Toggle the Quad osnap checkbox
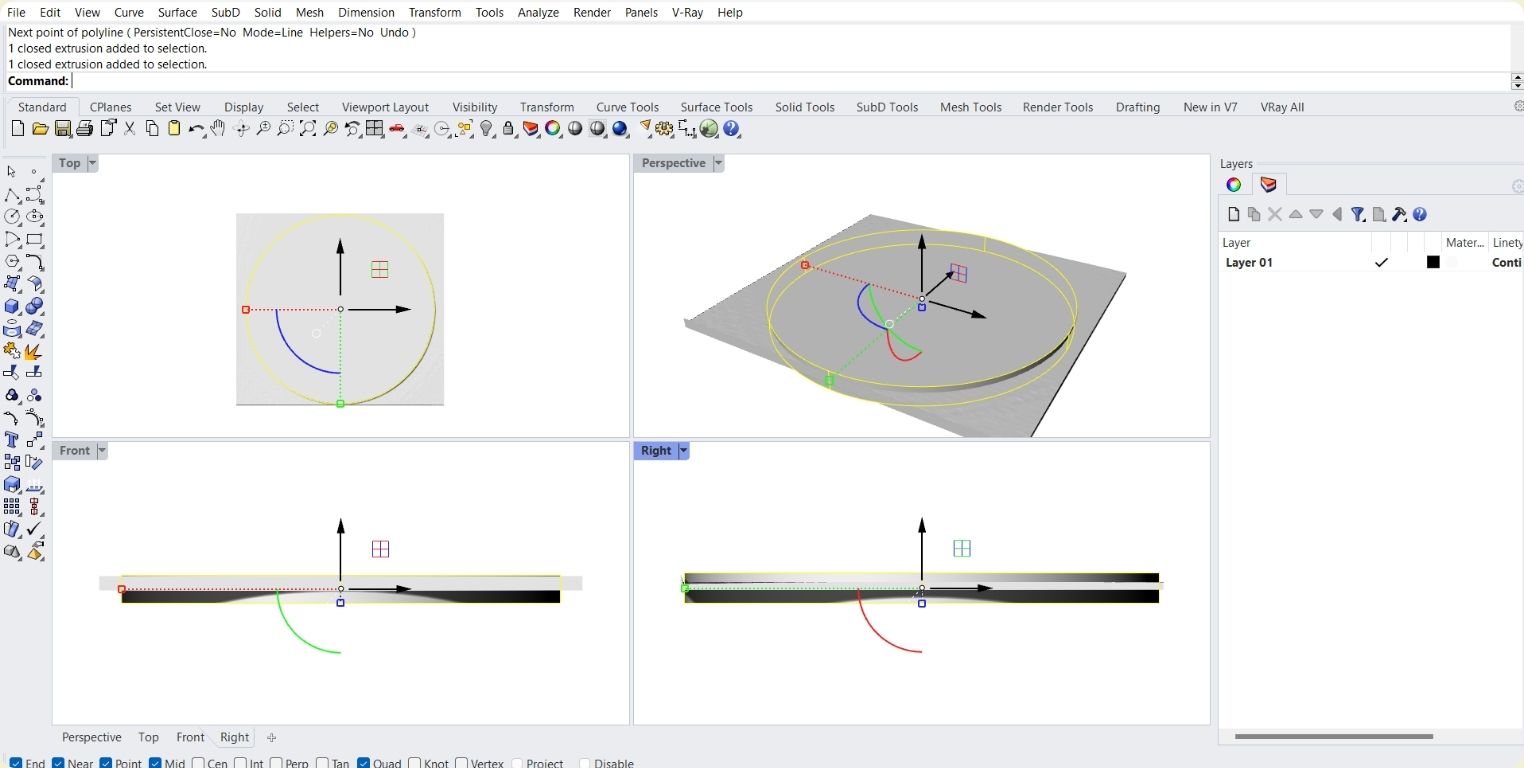The image size is (1524, 768). tap(364, 763)
